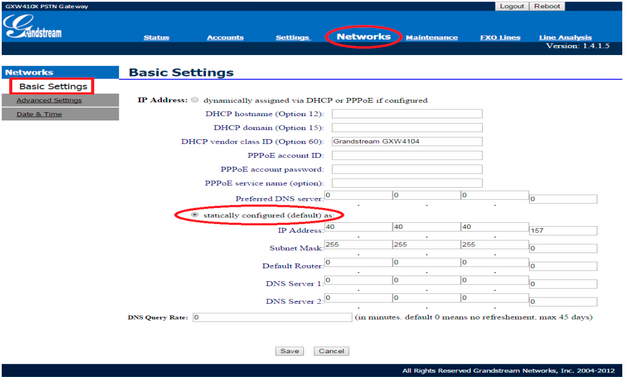Click Subnet Mask second octet field
625x377 pixels.
pos(426,245)
